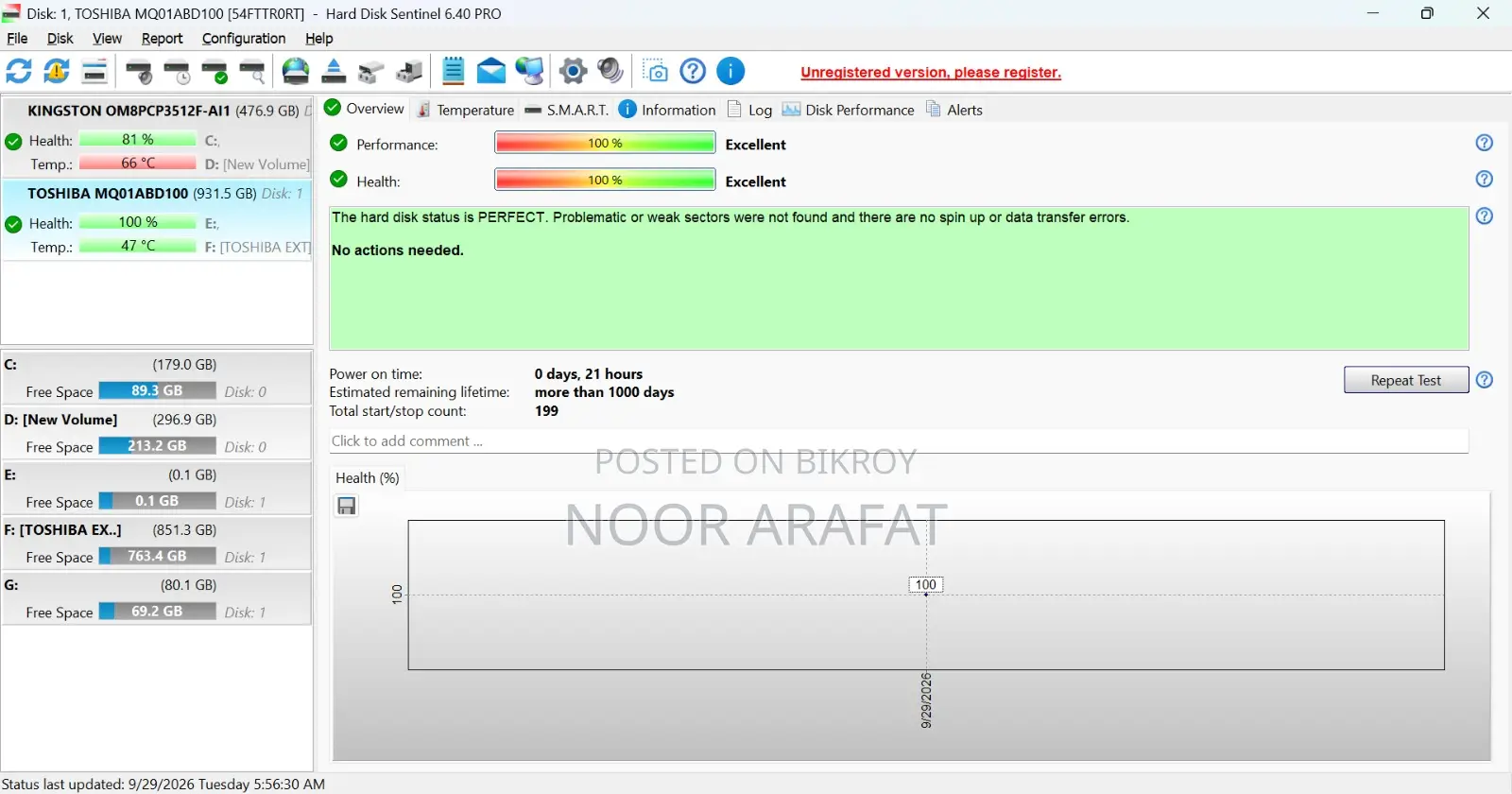This screenshot has height=794, width=1512.
Task: Select the KINGSTON OM8PCP3512F-AI1 disk entry
Action: [x=157, y=137]
